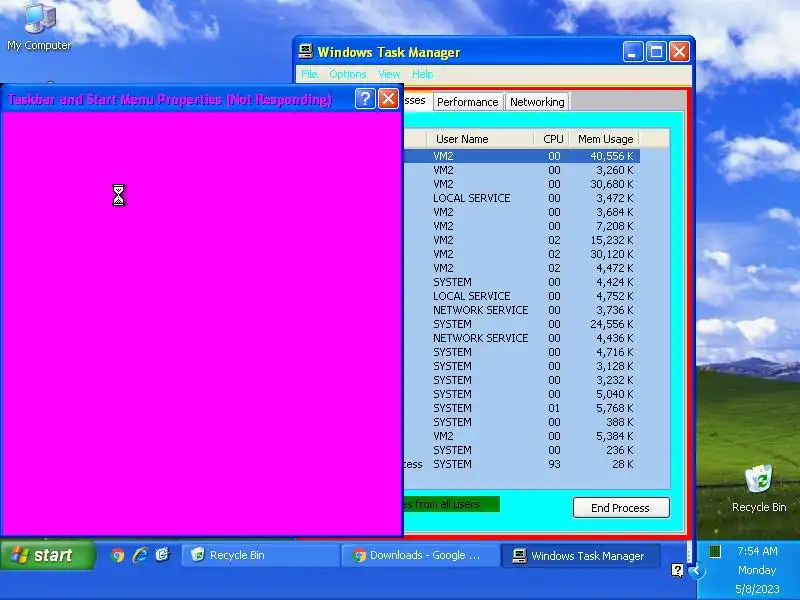Viewport: 800px width, 600px height.
Task: Open the Start menu
Action: point(47,555)
